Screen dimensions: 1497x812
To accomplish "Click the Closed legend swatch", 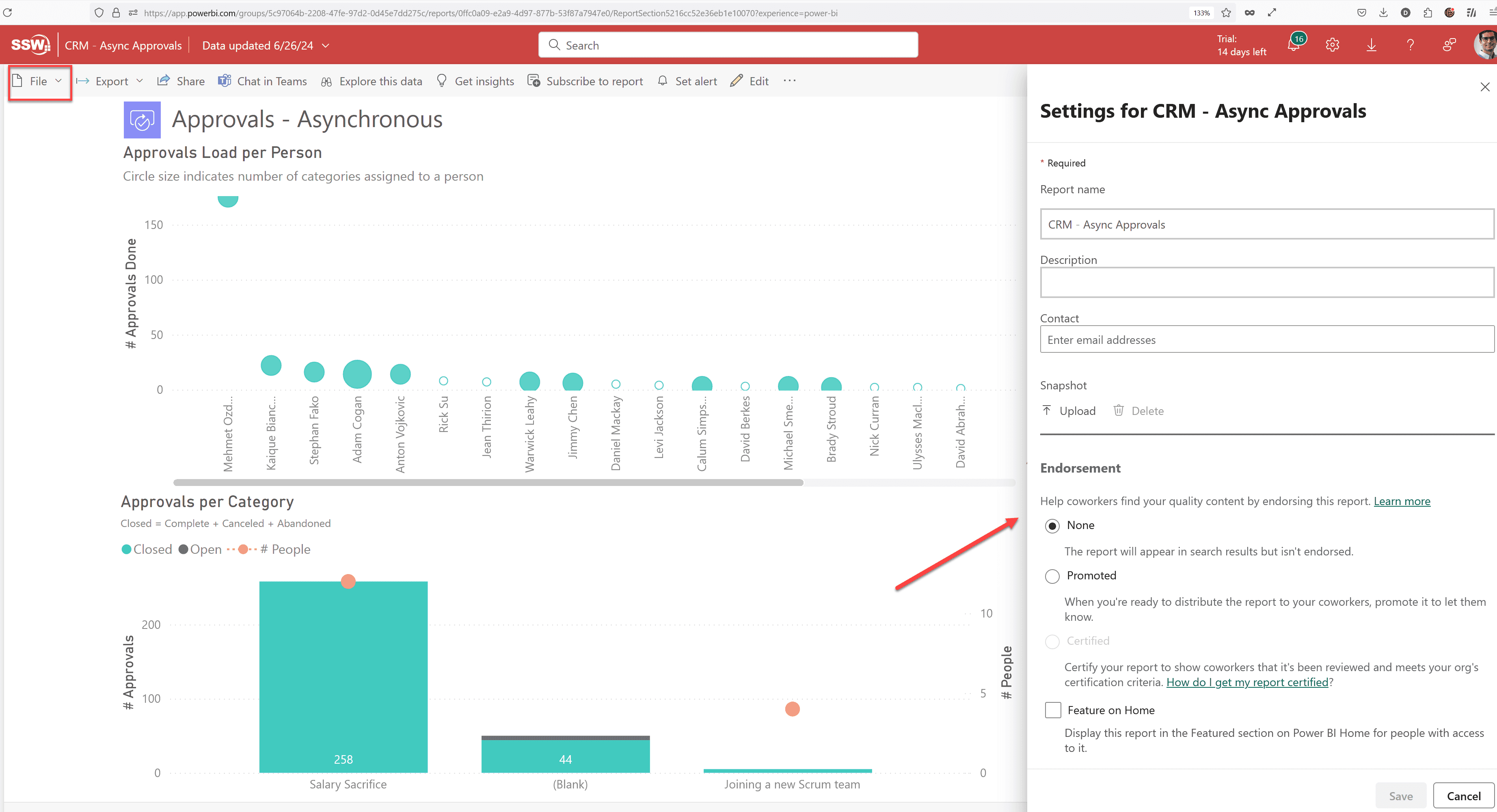I will [x=126, y=549].
